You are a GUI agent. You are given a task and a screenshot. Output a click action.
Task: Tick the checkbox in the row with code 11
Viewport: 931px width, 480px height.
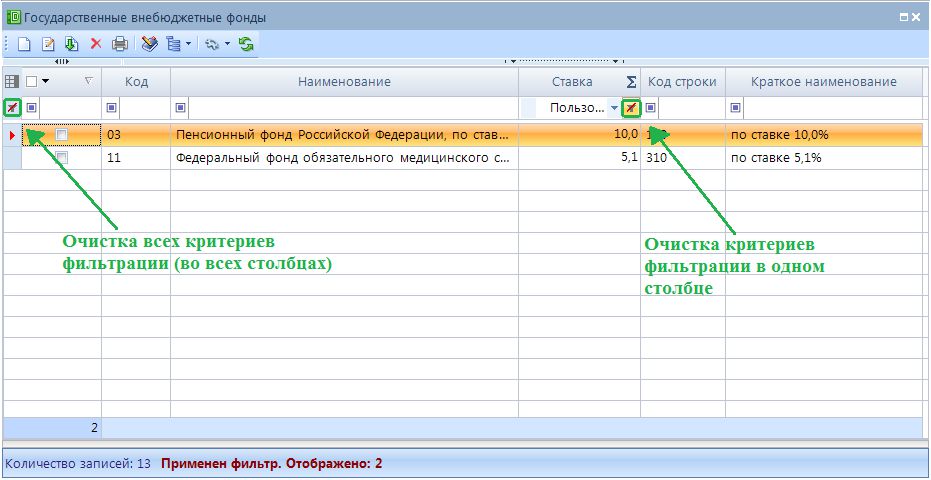coord(62,158)
